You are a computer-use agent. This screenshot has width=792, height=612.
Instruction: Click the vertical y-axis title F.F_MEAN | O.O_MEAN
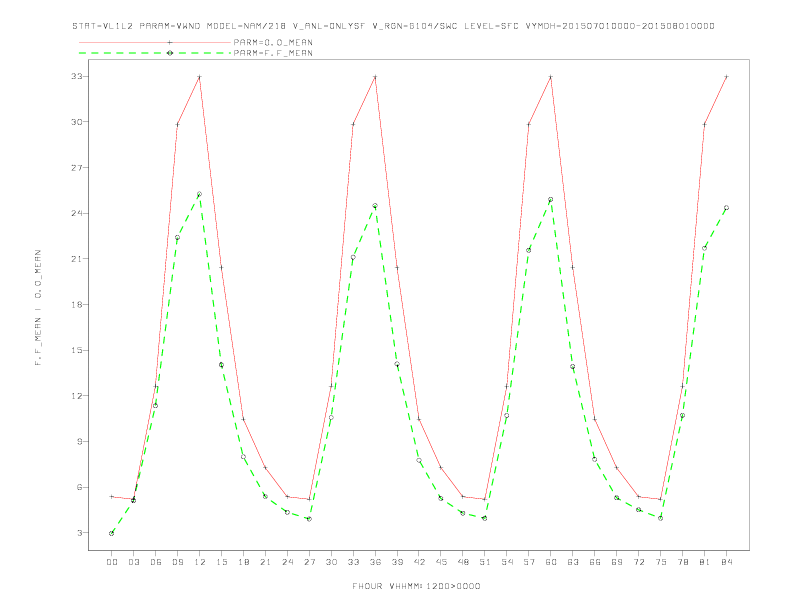coord(38,308)
